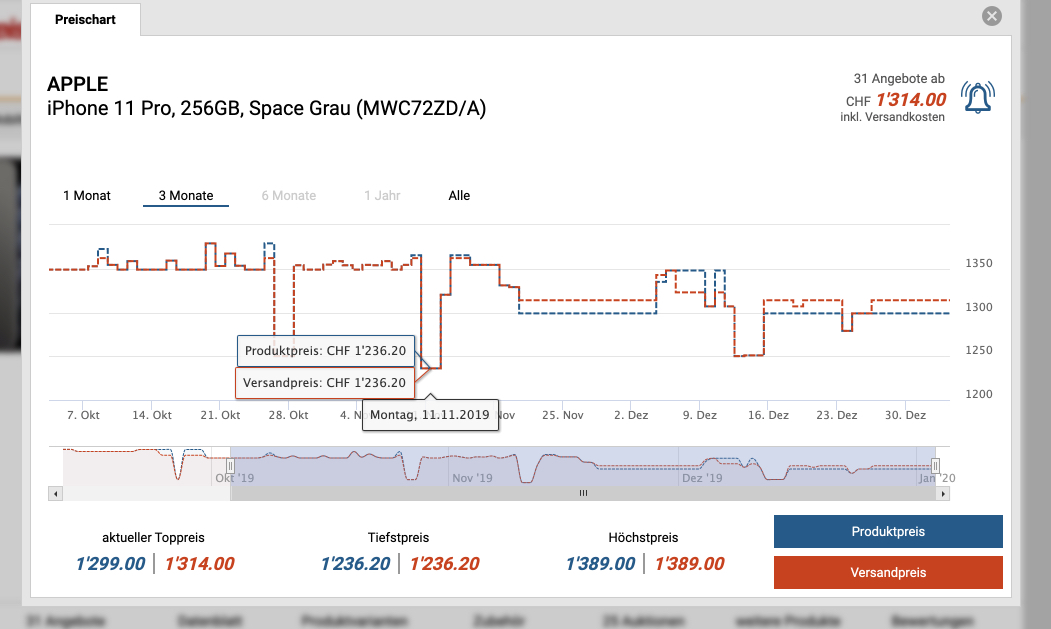Choose the greyed-out 6 Monate range

pos(289,196)
